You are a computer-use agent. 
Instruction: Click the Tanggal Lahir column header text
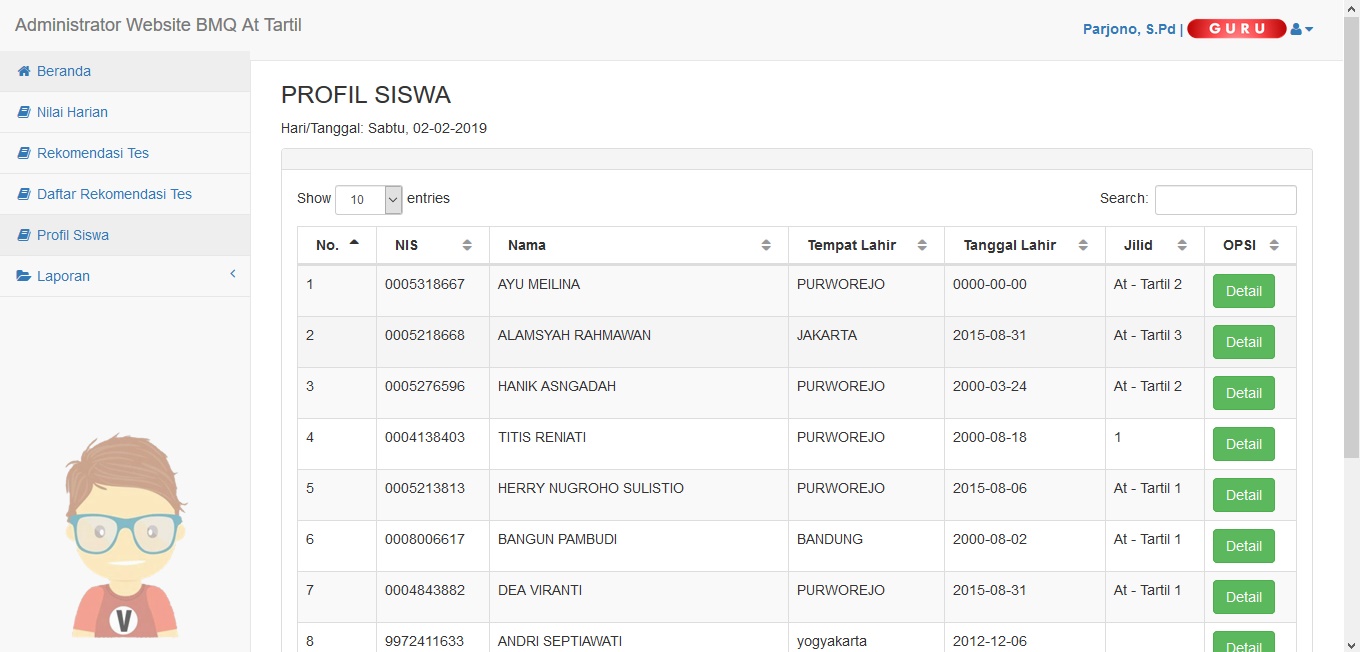[1010, 245]
